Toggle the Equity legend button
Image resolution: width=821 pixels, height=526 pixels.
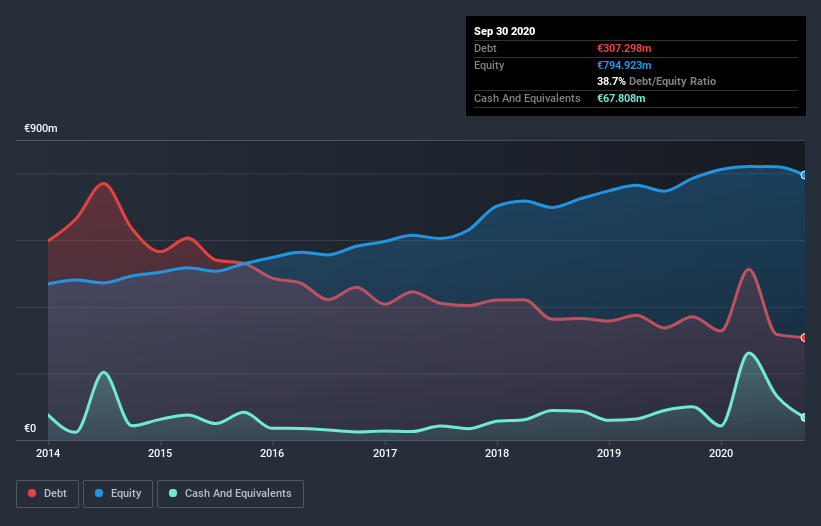tap(118, 494)
